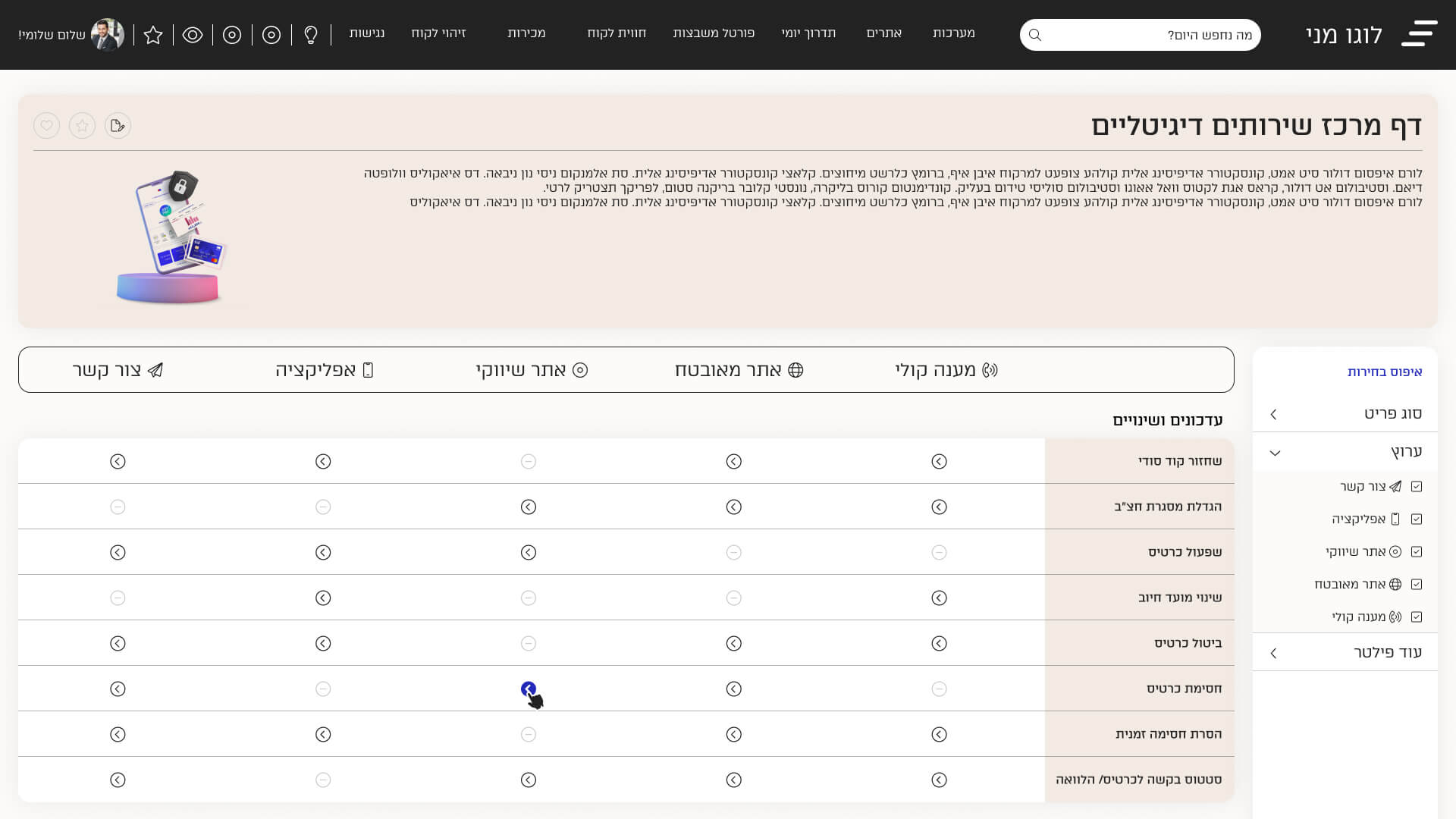Screen dimensions: 1456x819
Task: Click the לוגו מני logo
Action: [x=1344, y=35]
